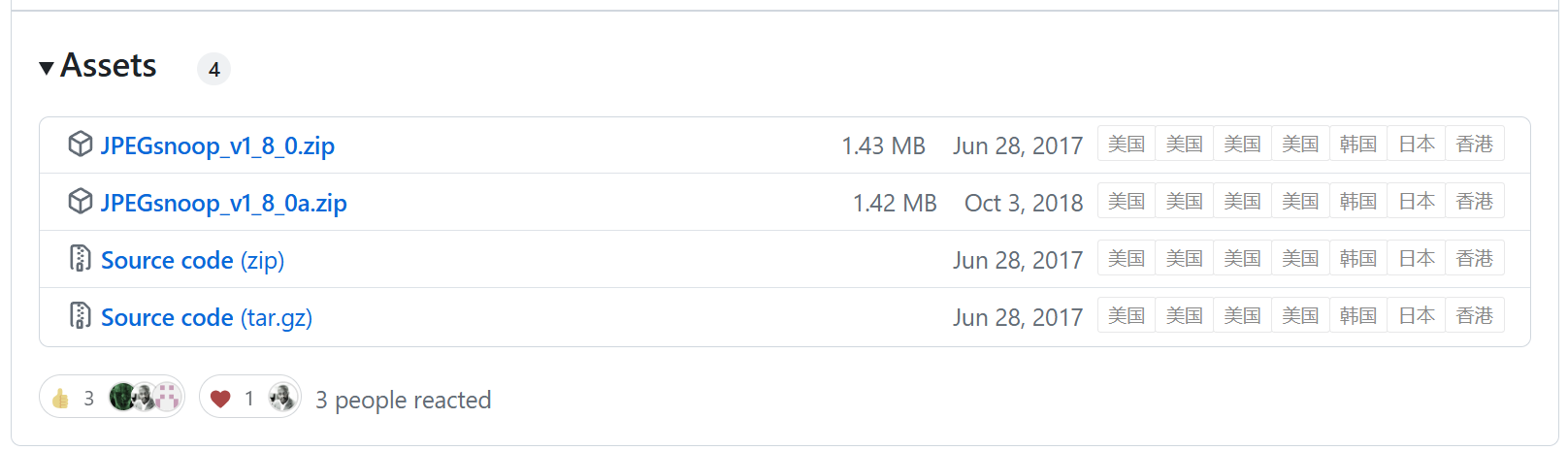Click file icon beside Source code (tar.gz)
Viewport: 1568px width, 451px height.
coord(81,316)
